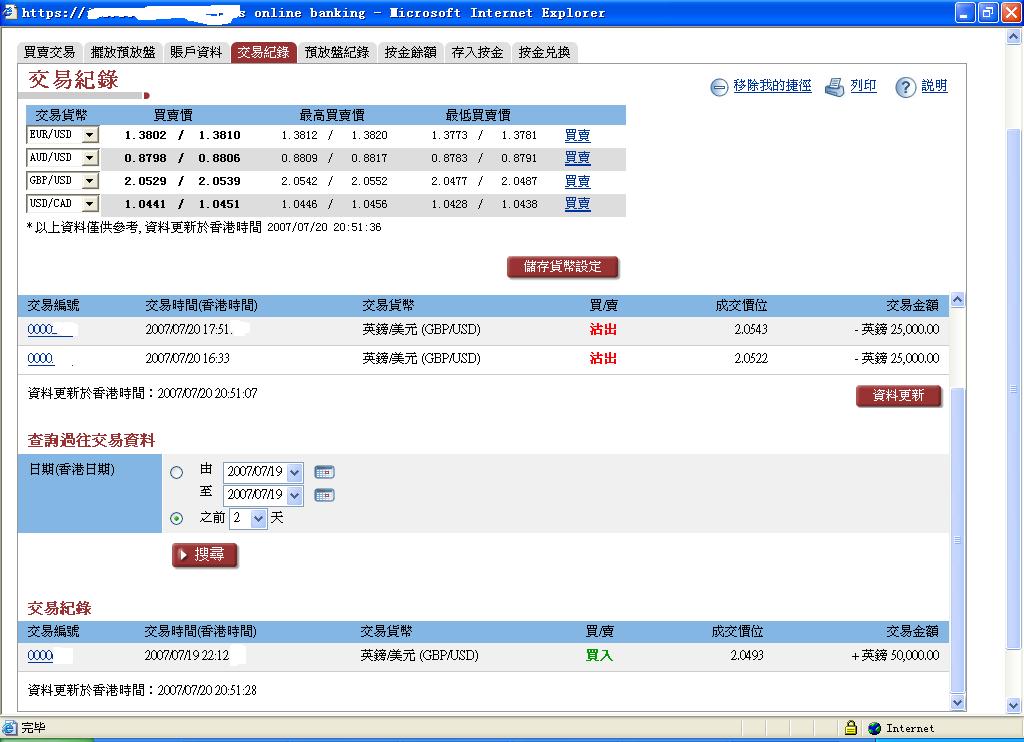The width and height of the screenshot is (1024, 742).
Task: Switch to the 賬戶資料 tab
Action: (x=196, y=52)
